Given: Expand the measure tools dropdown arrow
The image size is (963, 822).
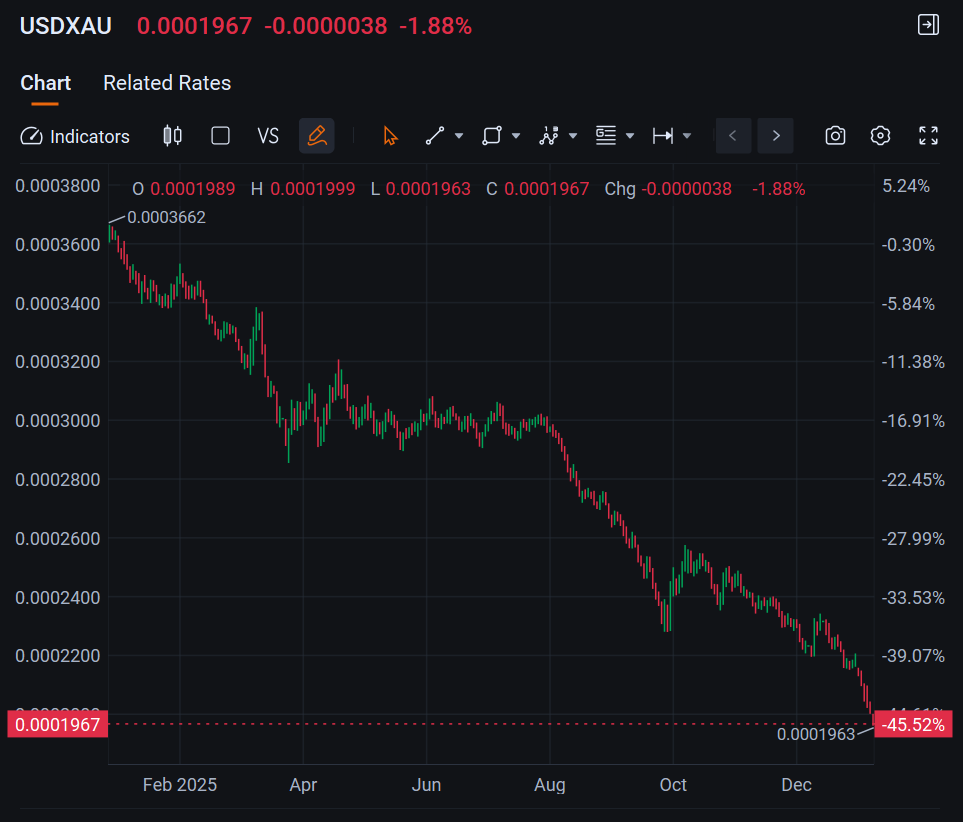Looking at the screenshot, I should (x=687, y=136).
